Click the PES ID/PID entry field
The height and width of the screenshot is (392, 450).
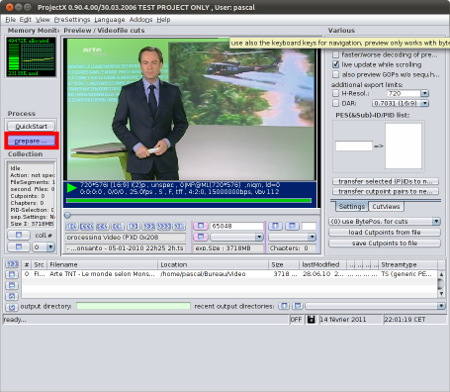(354, 146)
